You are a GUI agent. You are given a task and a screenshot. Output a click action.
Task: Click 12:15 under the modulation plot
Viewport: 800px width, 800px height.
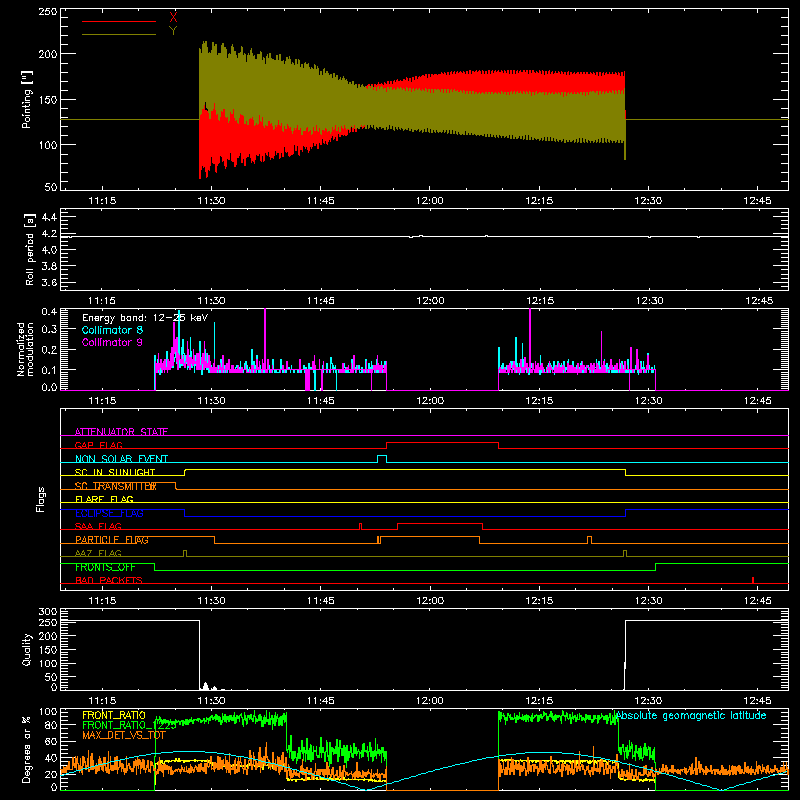coord(539,401)
